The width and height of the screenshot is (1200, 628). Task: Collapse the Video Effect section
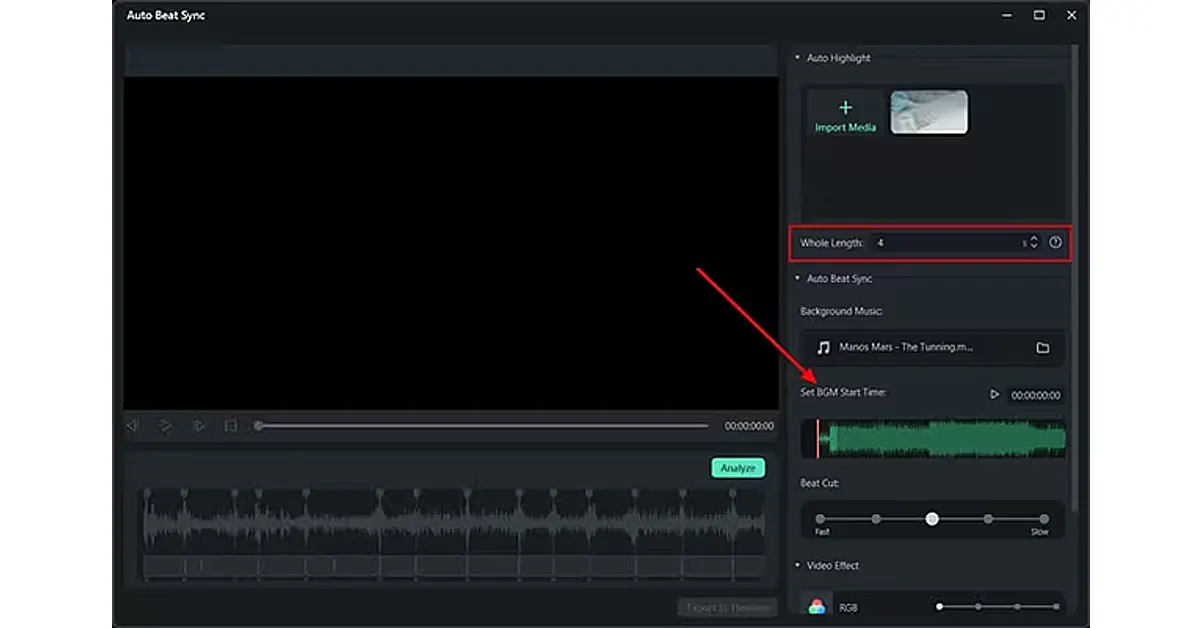click(x=797, y=566)
